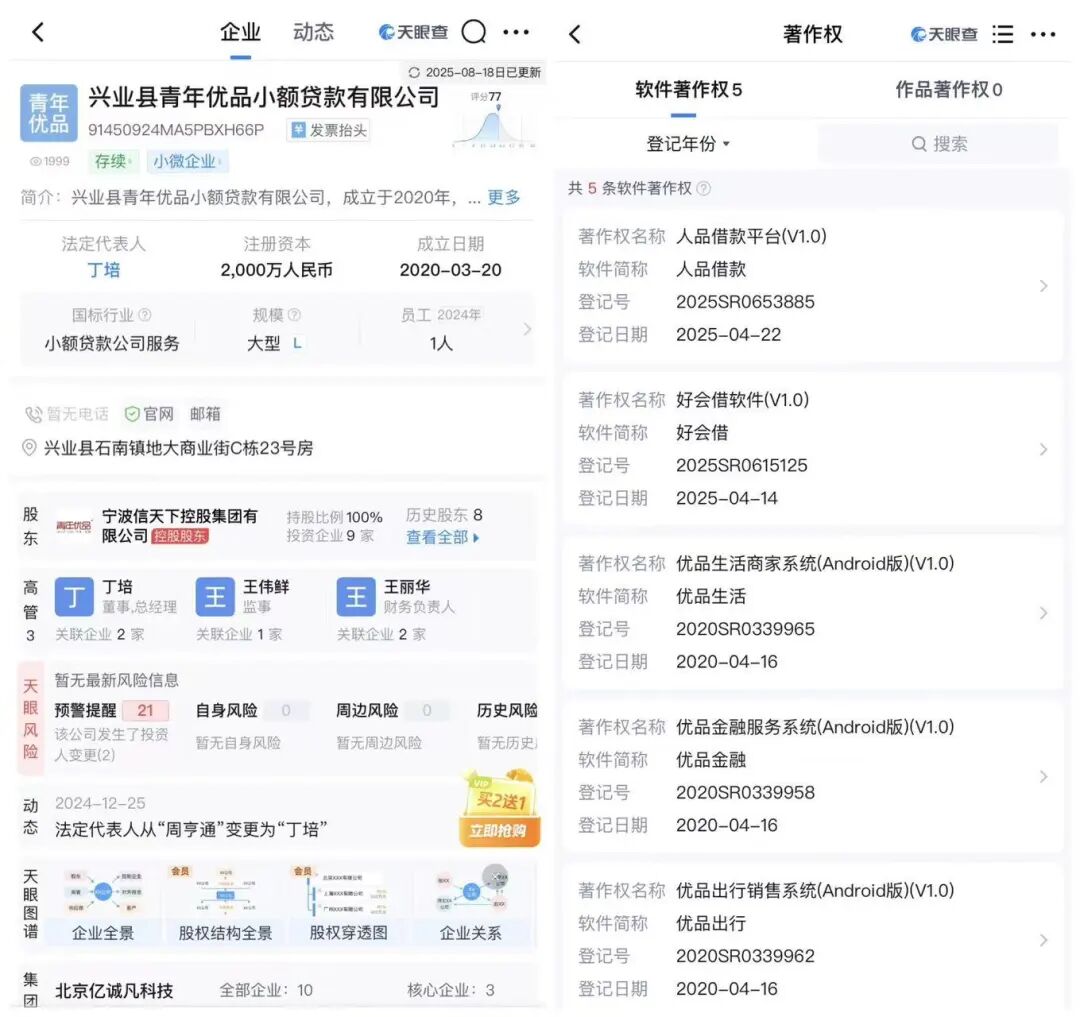Click the 小微企业 tag
Image resolution: width=1080 pixels, height=1017 pixels.
coord(187,161)
